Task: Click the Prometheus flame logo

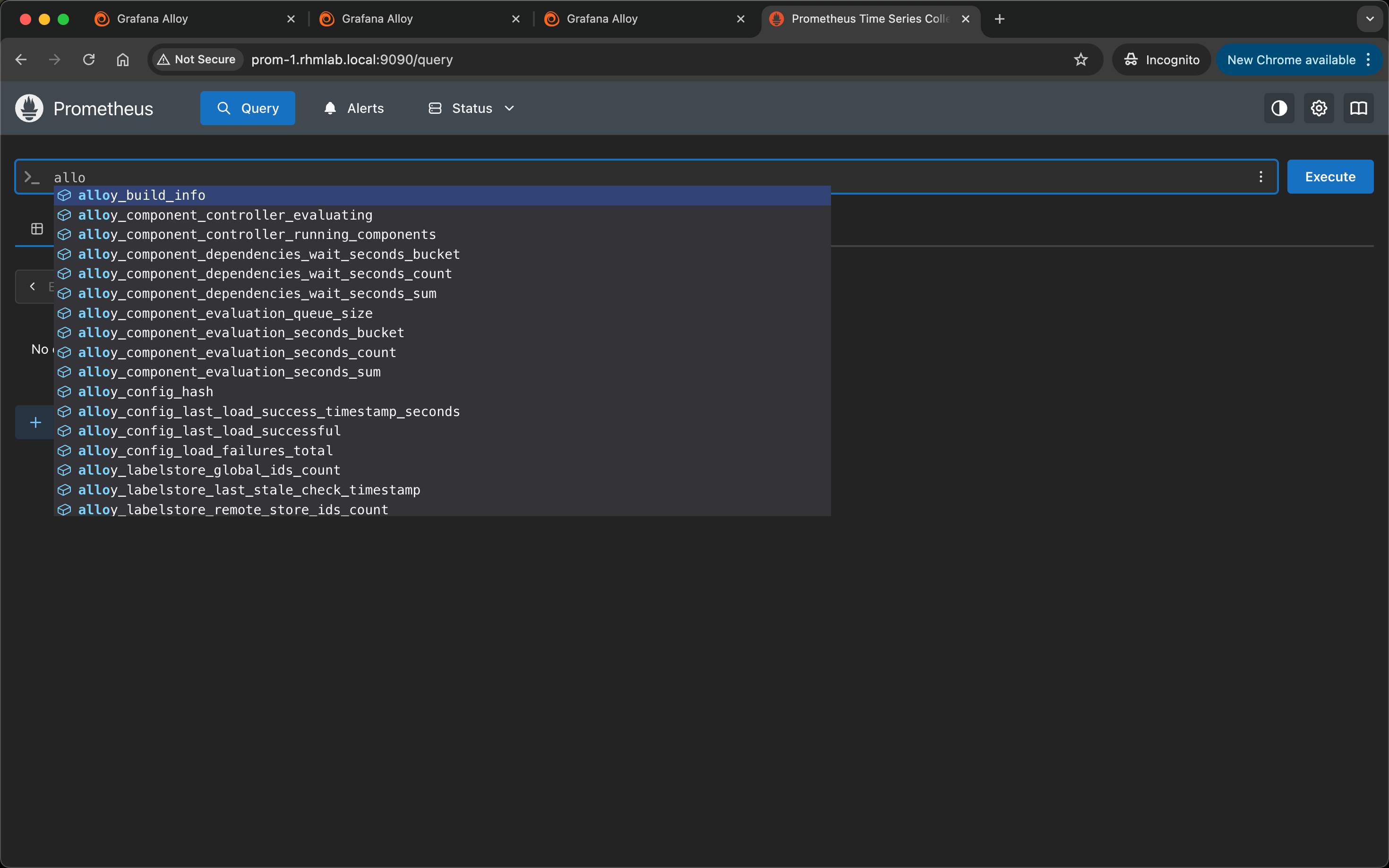Action: 29,108
